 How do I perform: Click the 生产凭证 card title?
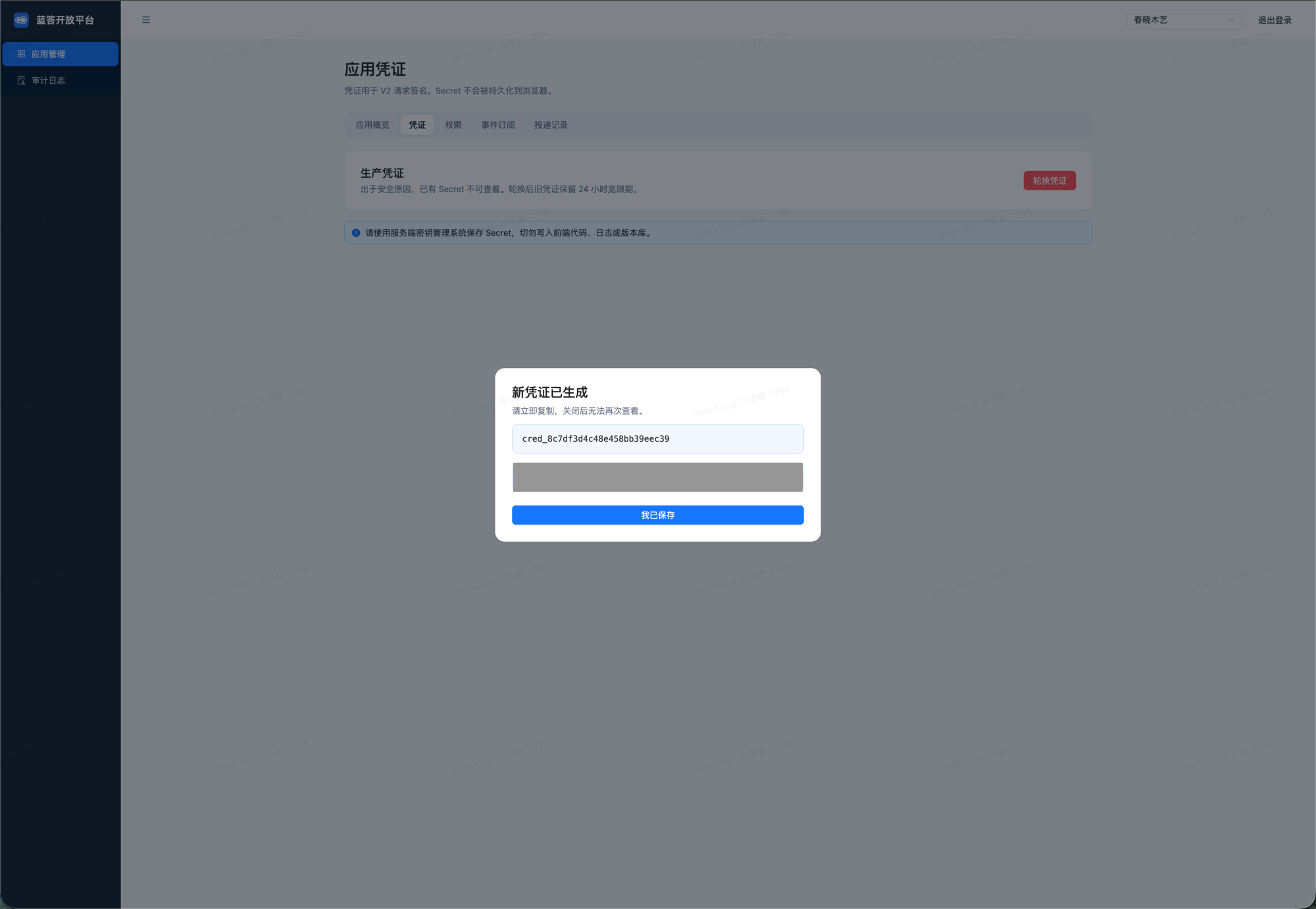click(x=382, y=172)
